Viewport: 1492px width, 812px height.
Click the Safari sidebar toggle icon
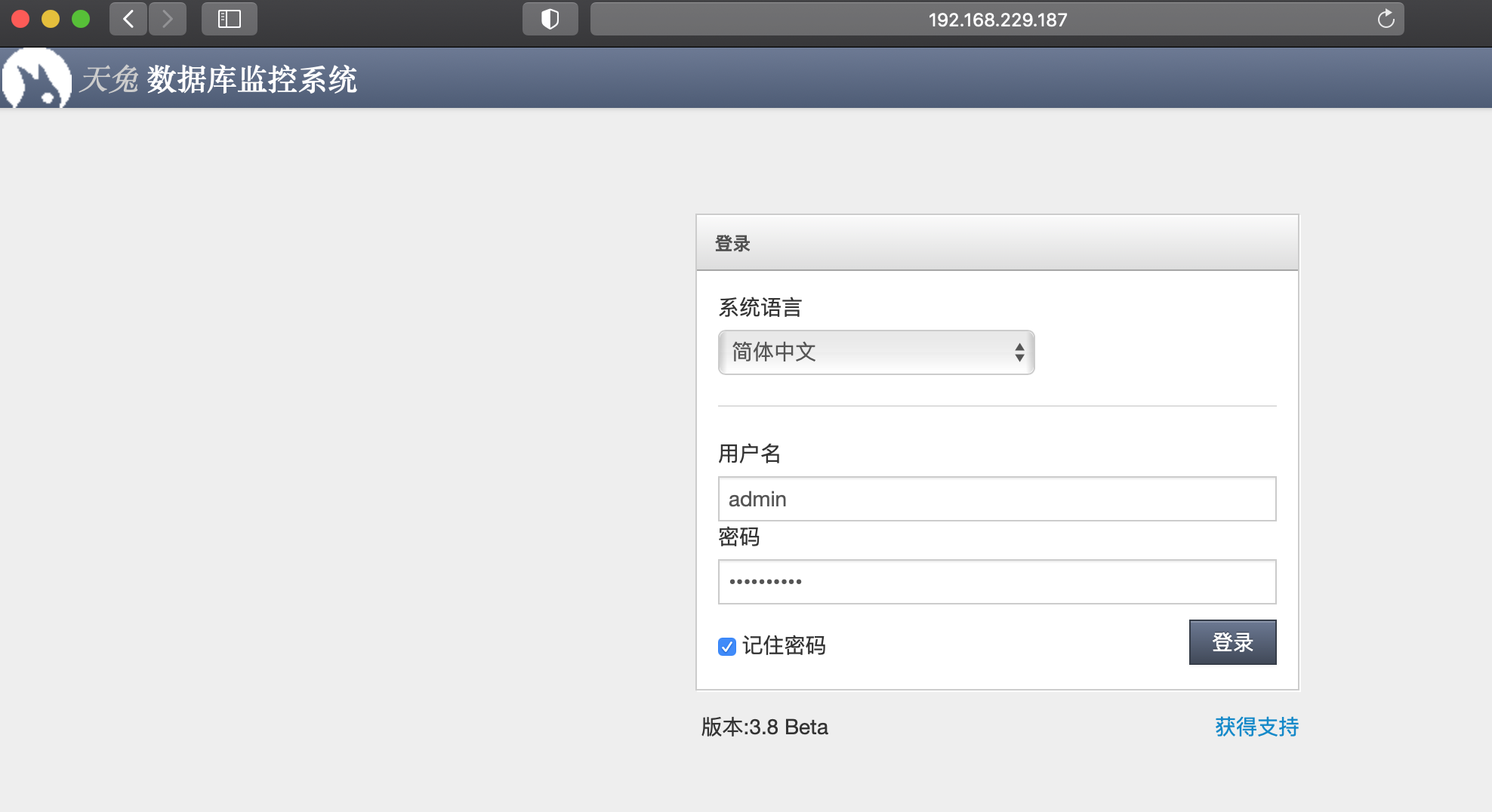point(230,19)
